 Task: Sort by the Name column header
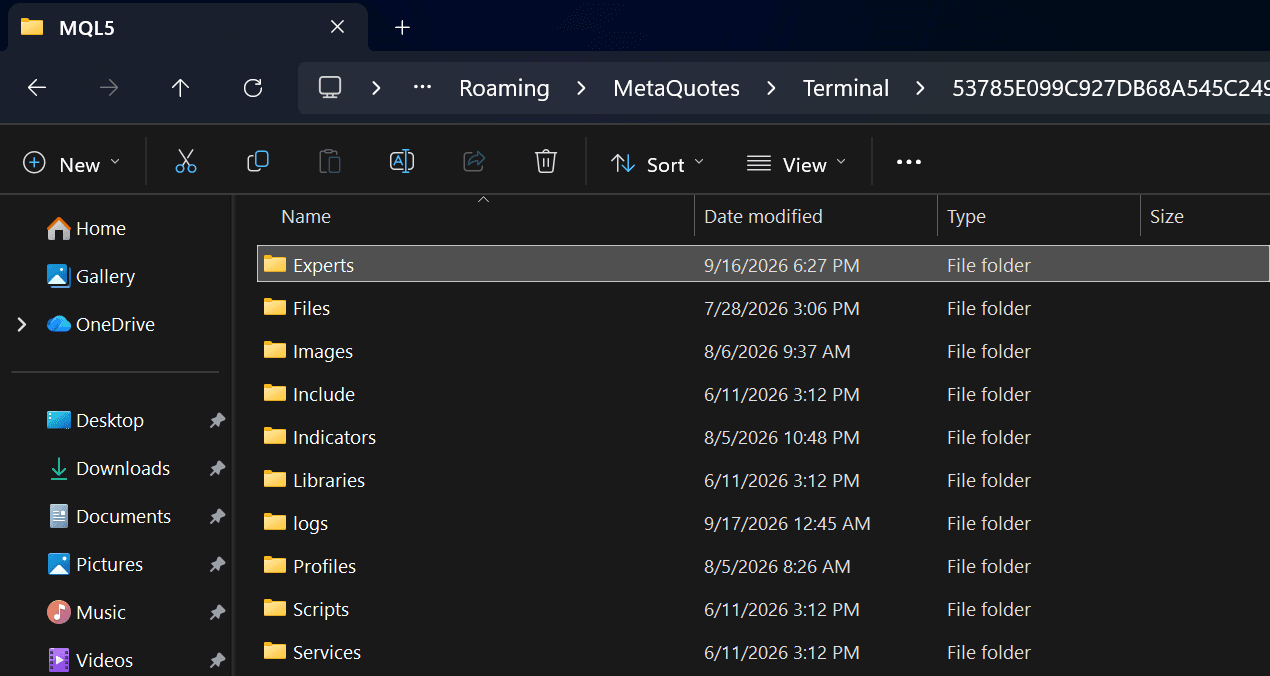[306, 217]
